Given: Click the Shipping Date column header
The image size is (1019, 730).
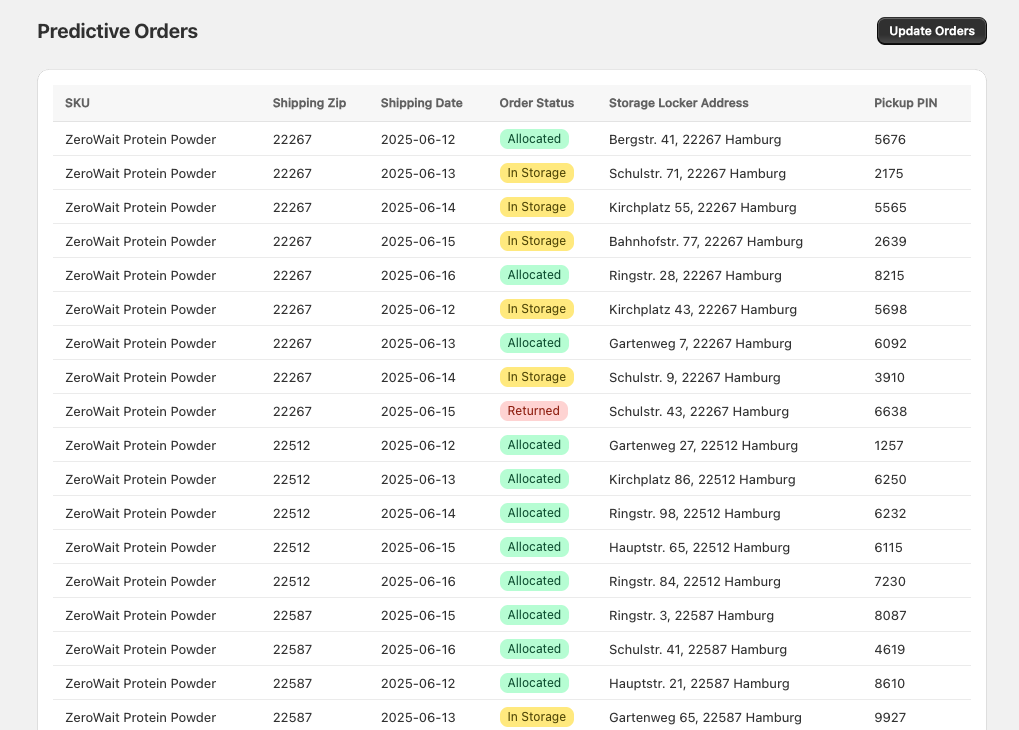Looking at the screenshot, I should click(421, 103).
